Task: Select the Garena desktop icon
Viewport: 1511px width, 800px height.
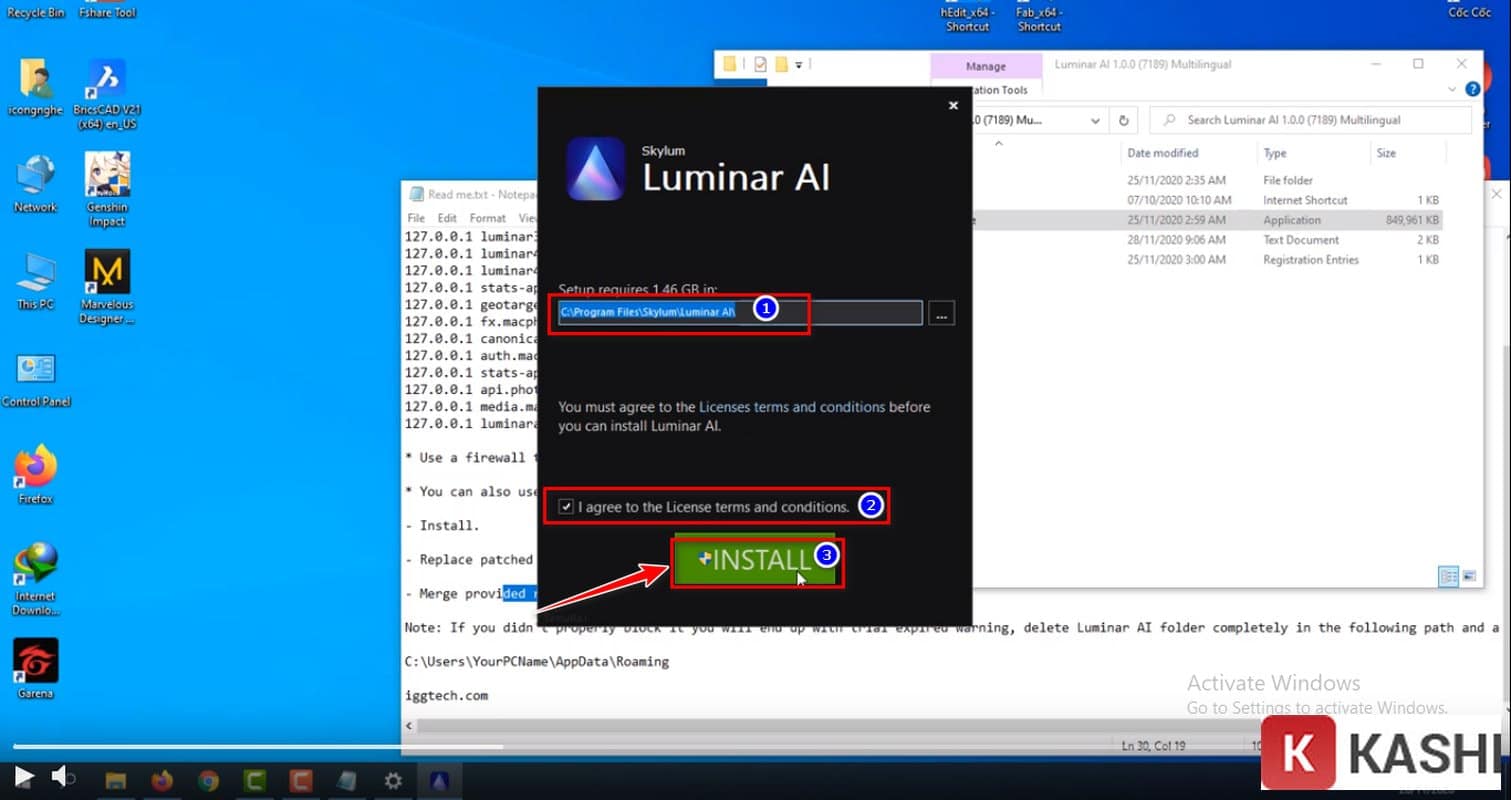Action: [x=36, y=669]
